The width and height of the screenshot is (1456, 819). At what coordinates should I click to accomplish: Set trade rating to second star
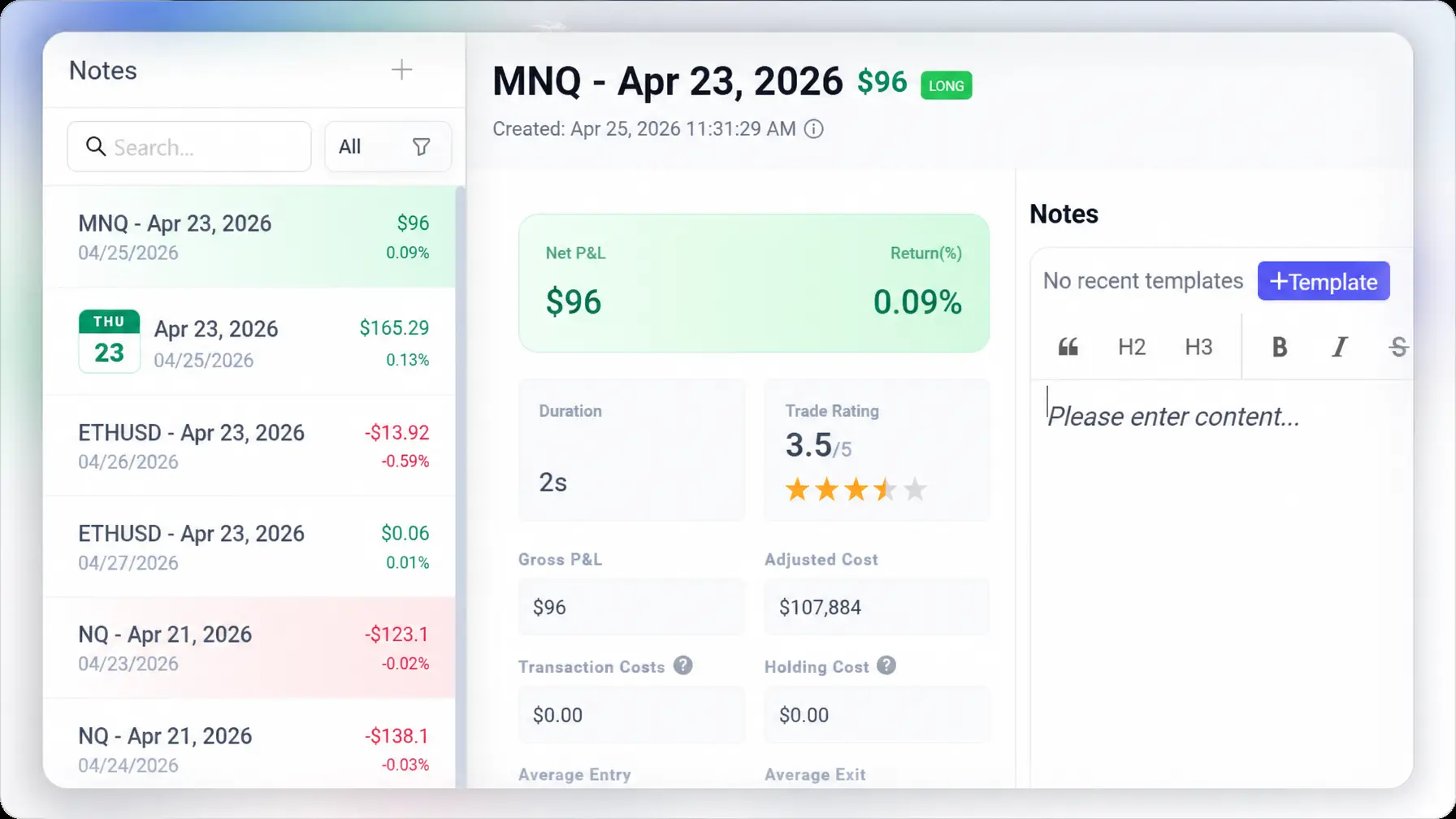point(826,489)
